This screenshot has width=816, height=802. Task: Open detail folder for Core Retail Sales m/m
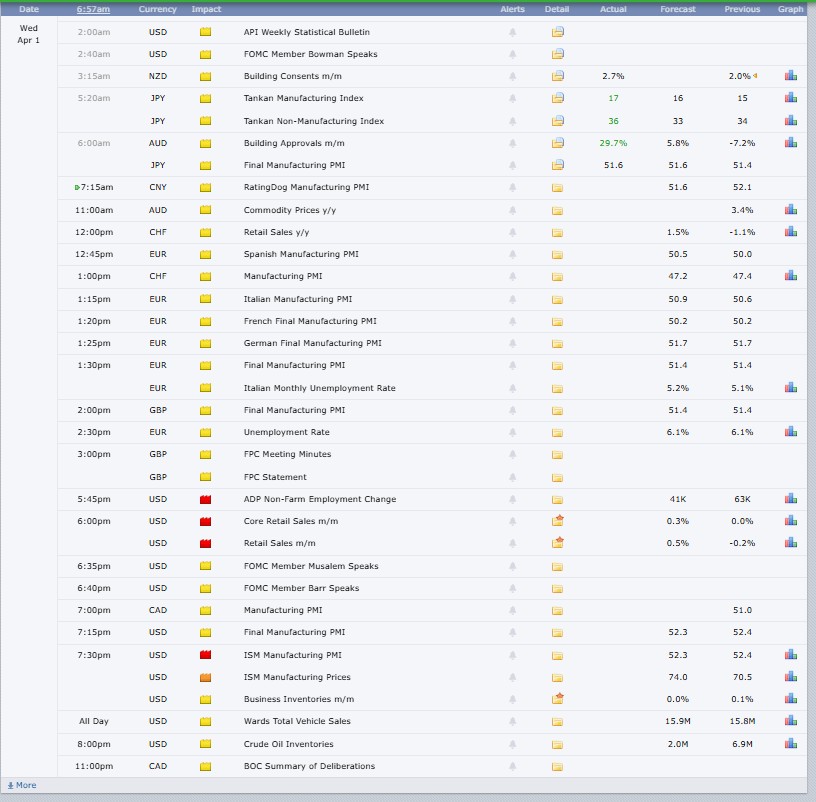558,521
